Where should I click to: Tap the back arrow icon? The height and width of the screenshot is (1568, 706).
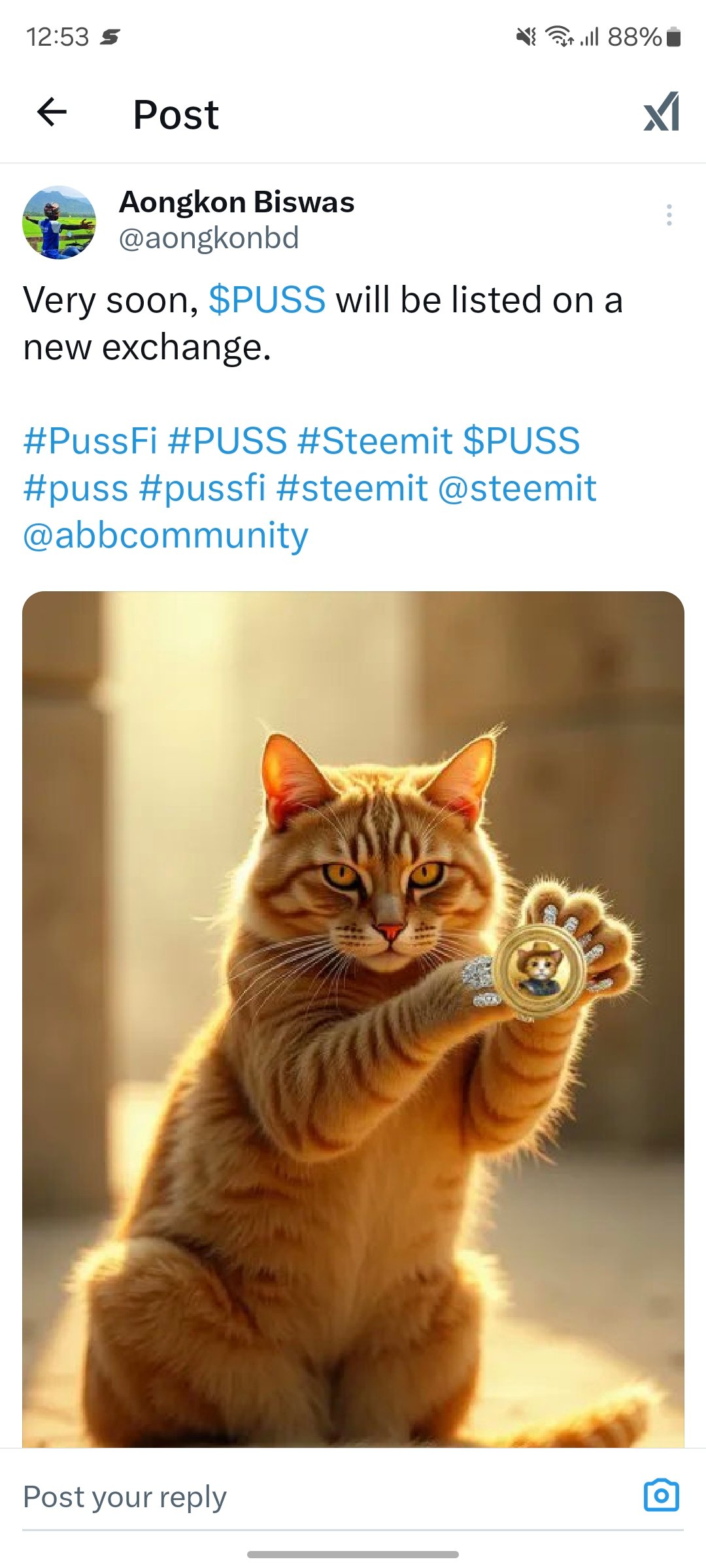[x=52, y=112]
